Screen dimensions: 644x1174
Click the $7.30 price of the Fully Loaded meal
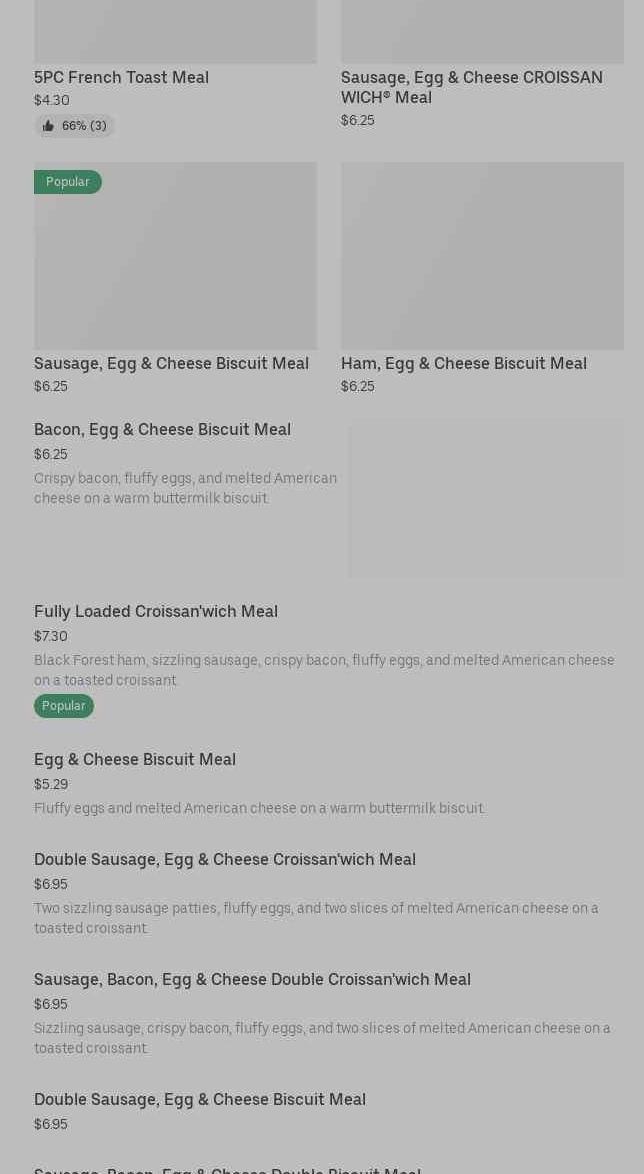pos(51,636)
